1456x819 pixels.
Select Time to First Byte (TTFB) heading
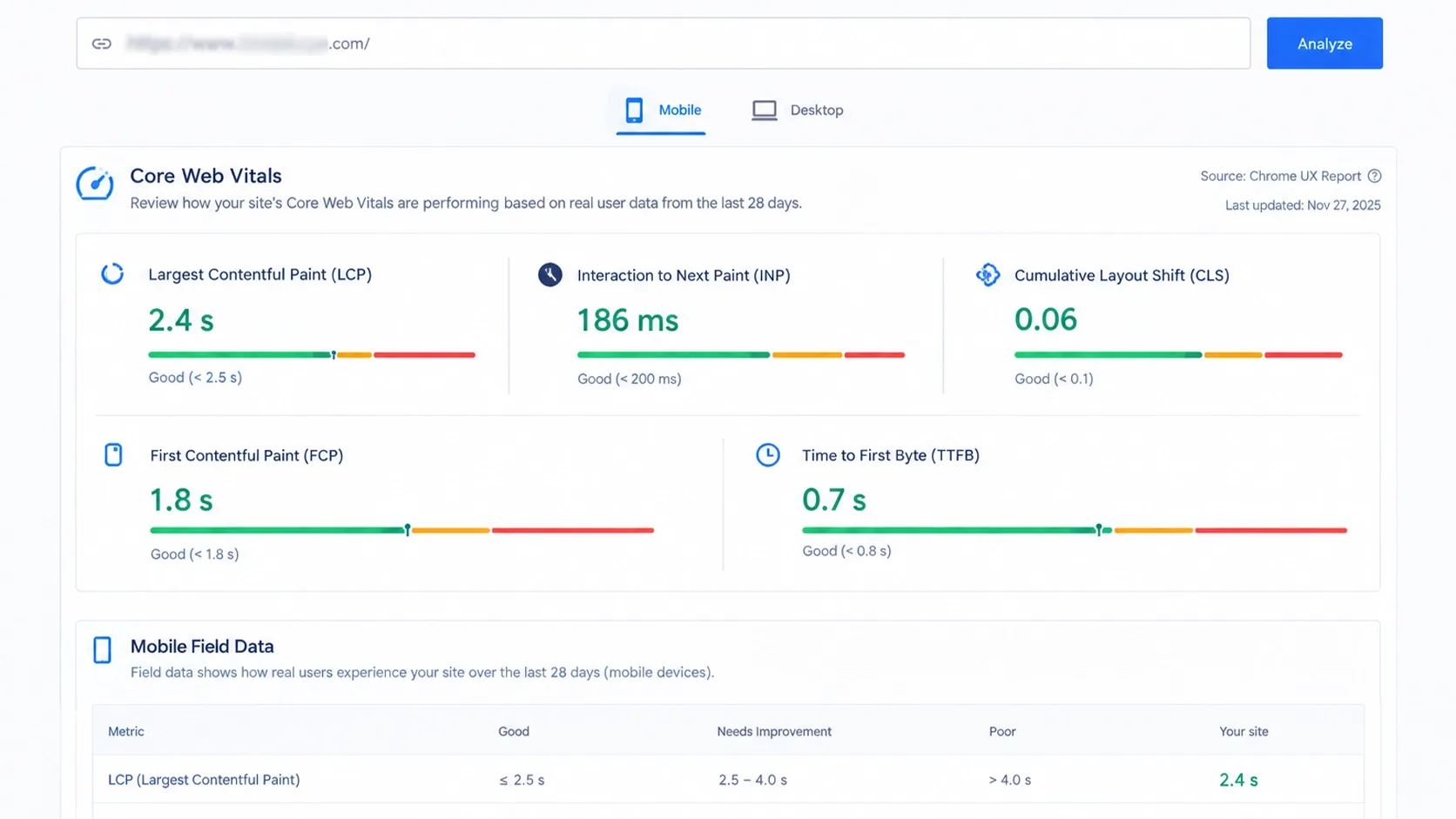(890, 455)
